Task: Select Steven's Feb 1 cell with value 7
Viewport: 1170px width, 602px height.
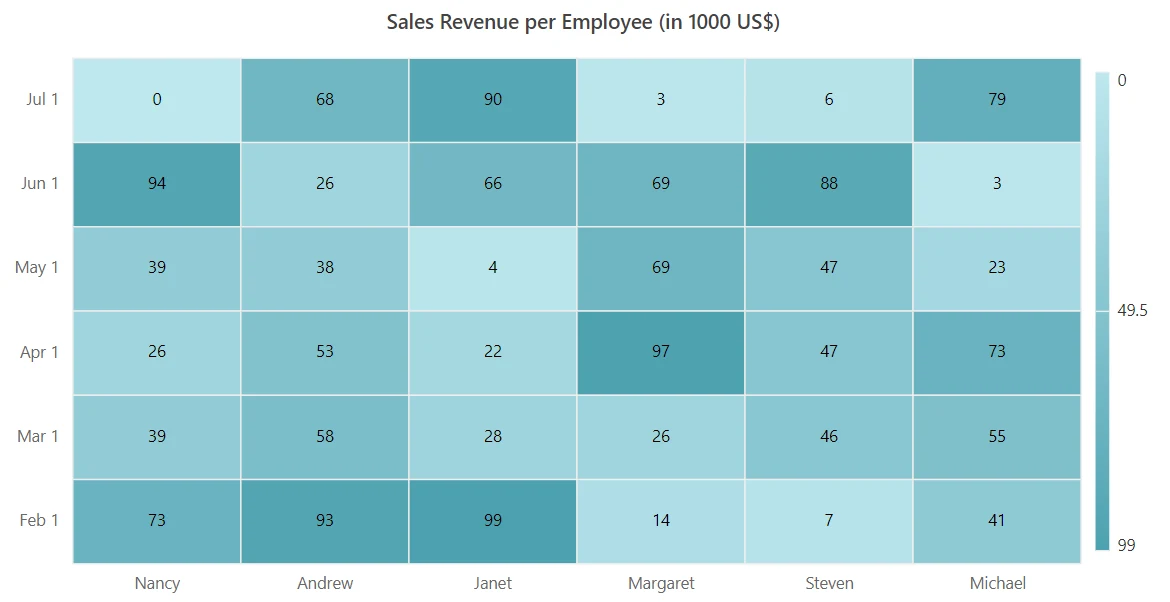Action: [x=828, y=521]
